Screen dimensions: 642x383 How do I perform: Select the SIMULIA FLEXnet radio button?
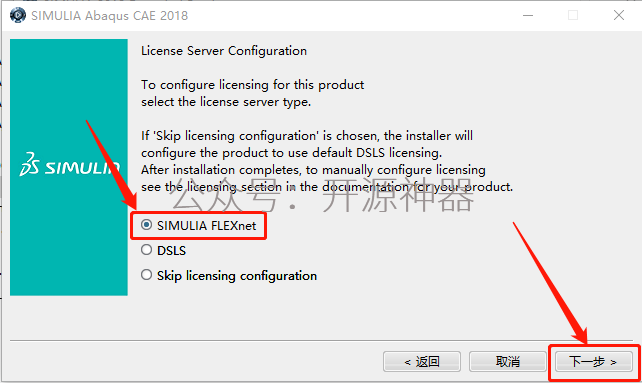click(146, 225)
